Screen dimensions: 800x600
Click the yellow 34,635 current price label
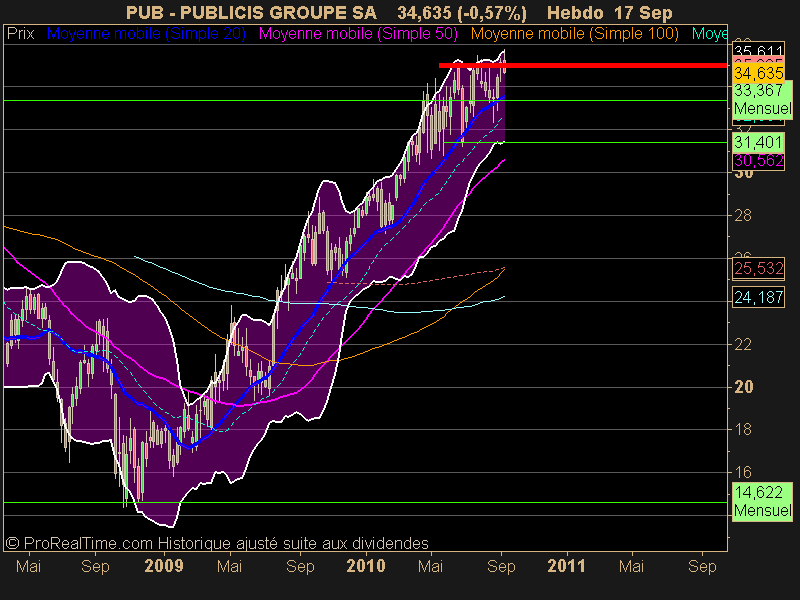coord(758,73)
